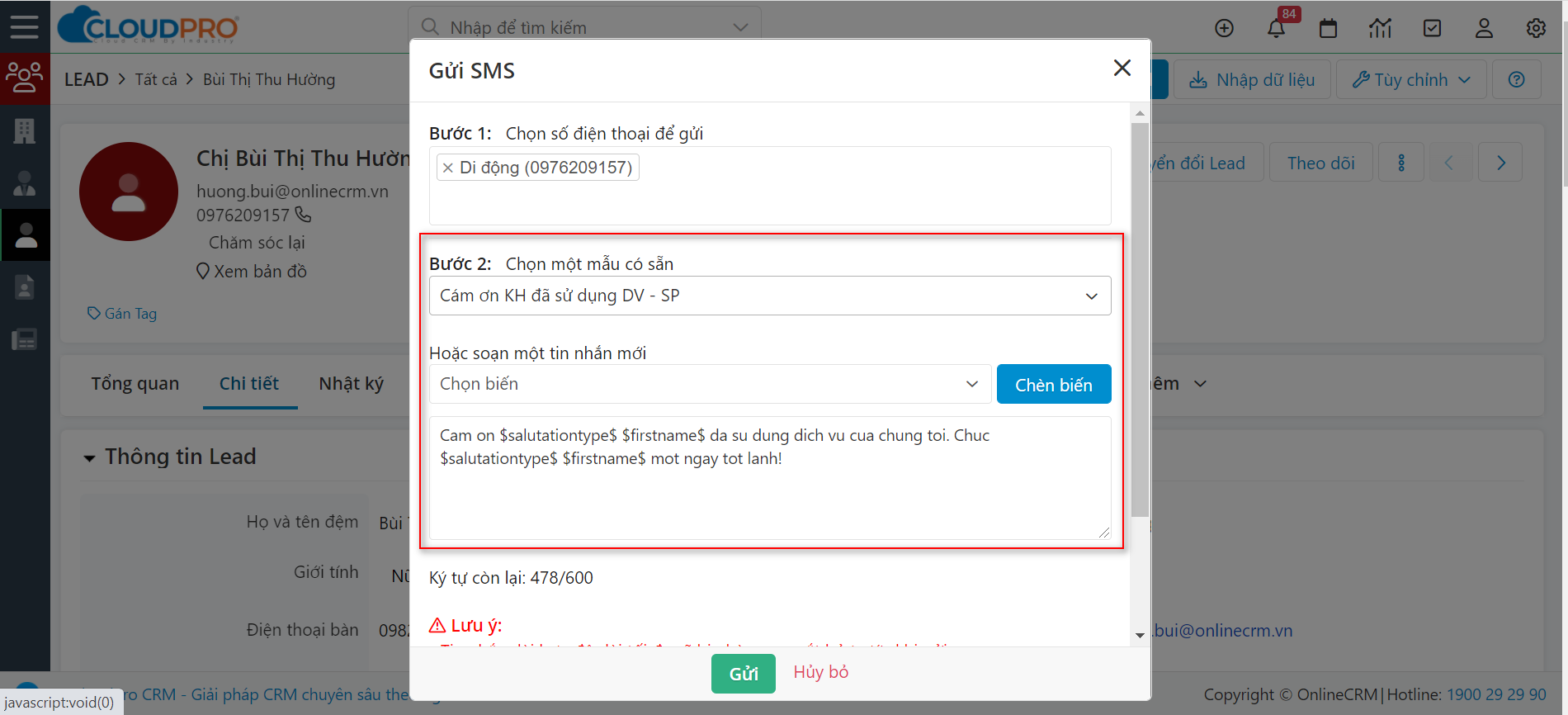This screenshot has height=715, width=1568.
Task: Click the CloudPro logo
Action: click(149, 25)
